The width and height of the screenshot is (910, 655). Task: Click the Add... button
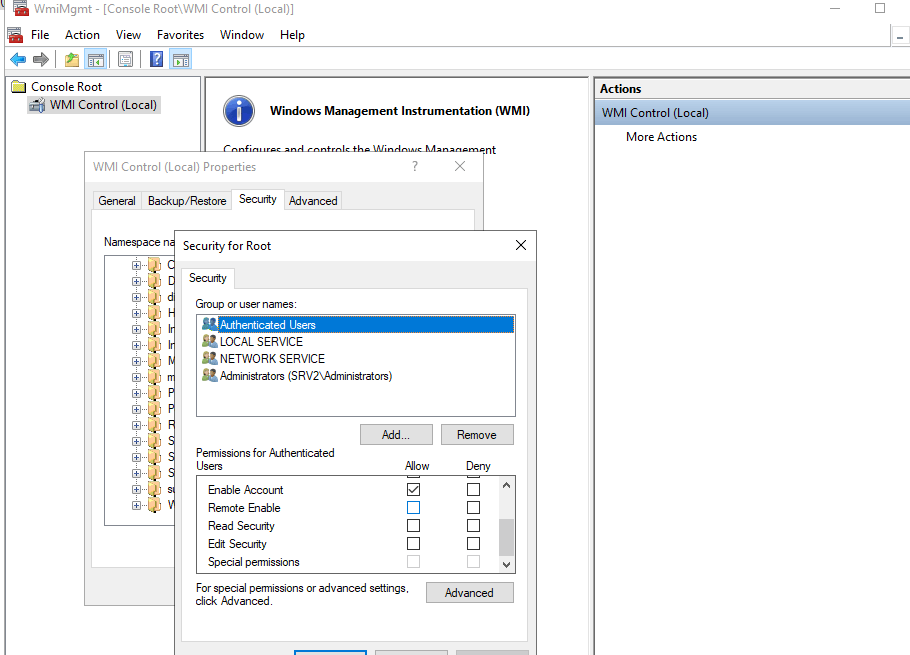pos(396,435)
